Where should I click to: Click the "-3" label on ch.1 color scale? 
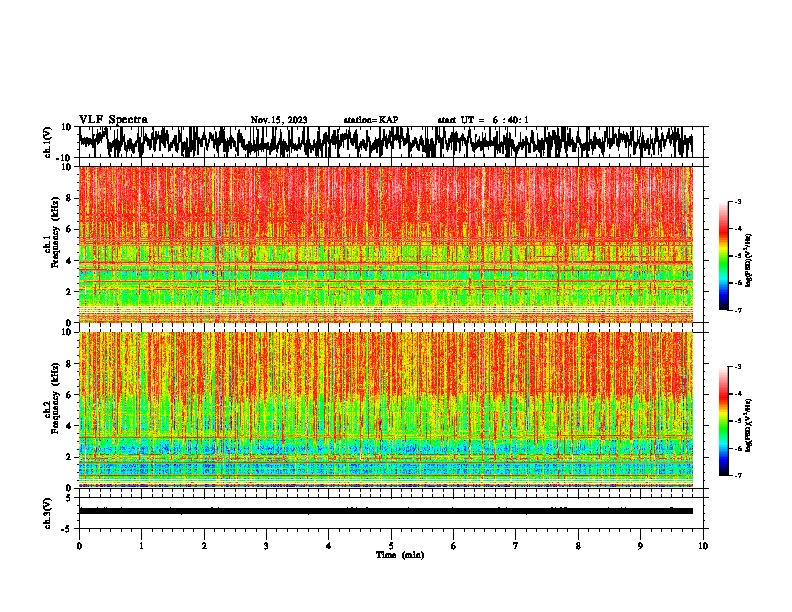[x=737, y=202]
